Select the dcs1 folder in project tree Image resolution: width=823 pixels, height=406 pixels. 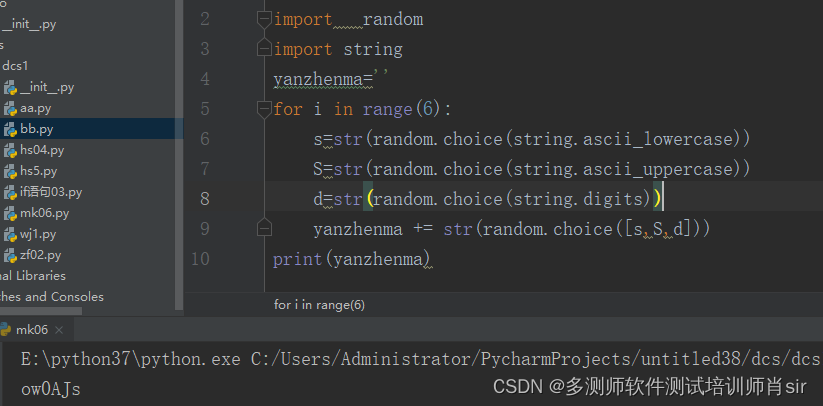point(15,66)
